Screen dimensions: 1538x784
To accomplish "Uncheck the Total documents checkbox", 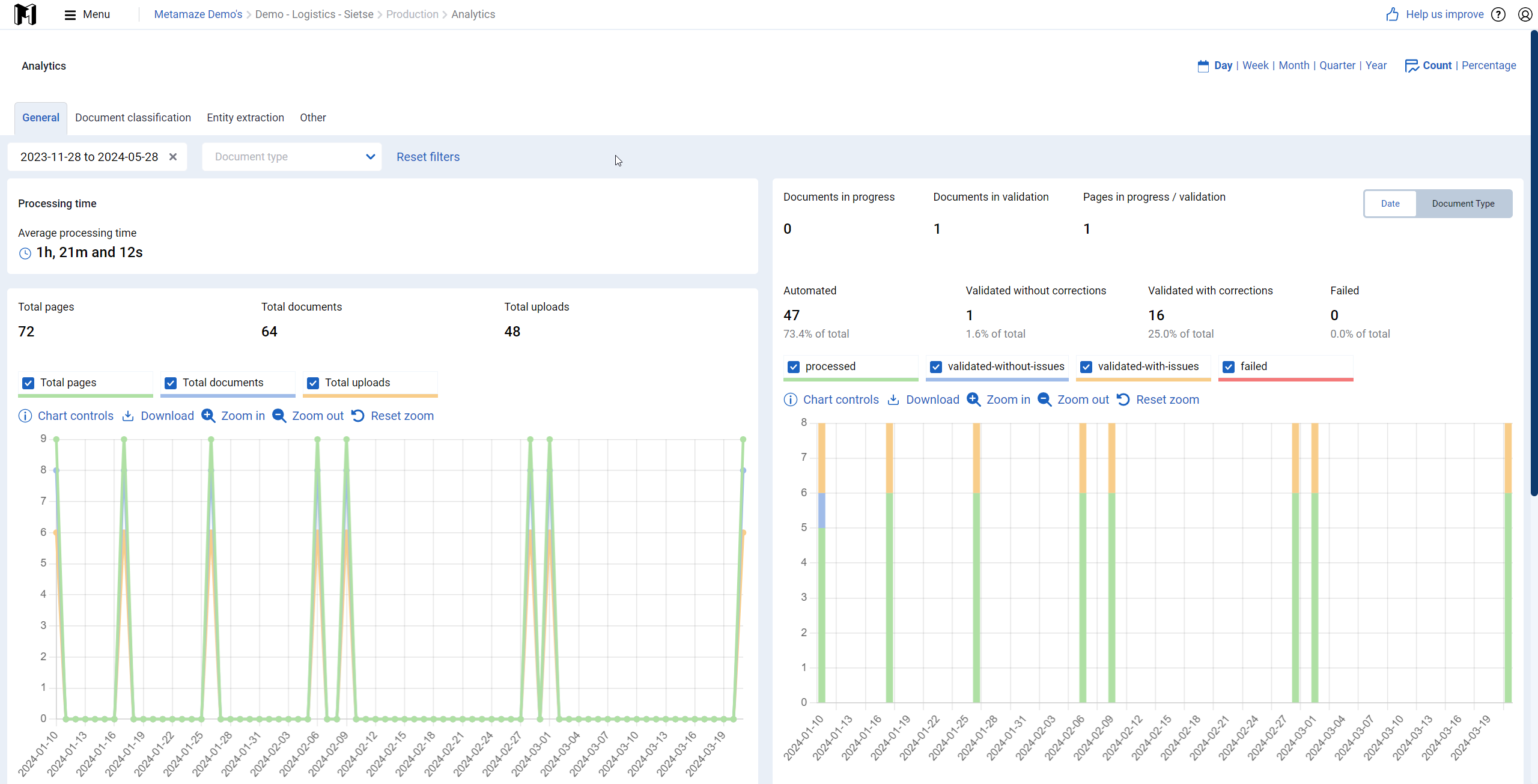I will (x=171, y=383).
